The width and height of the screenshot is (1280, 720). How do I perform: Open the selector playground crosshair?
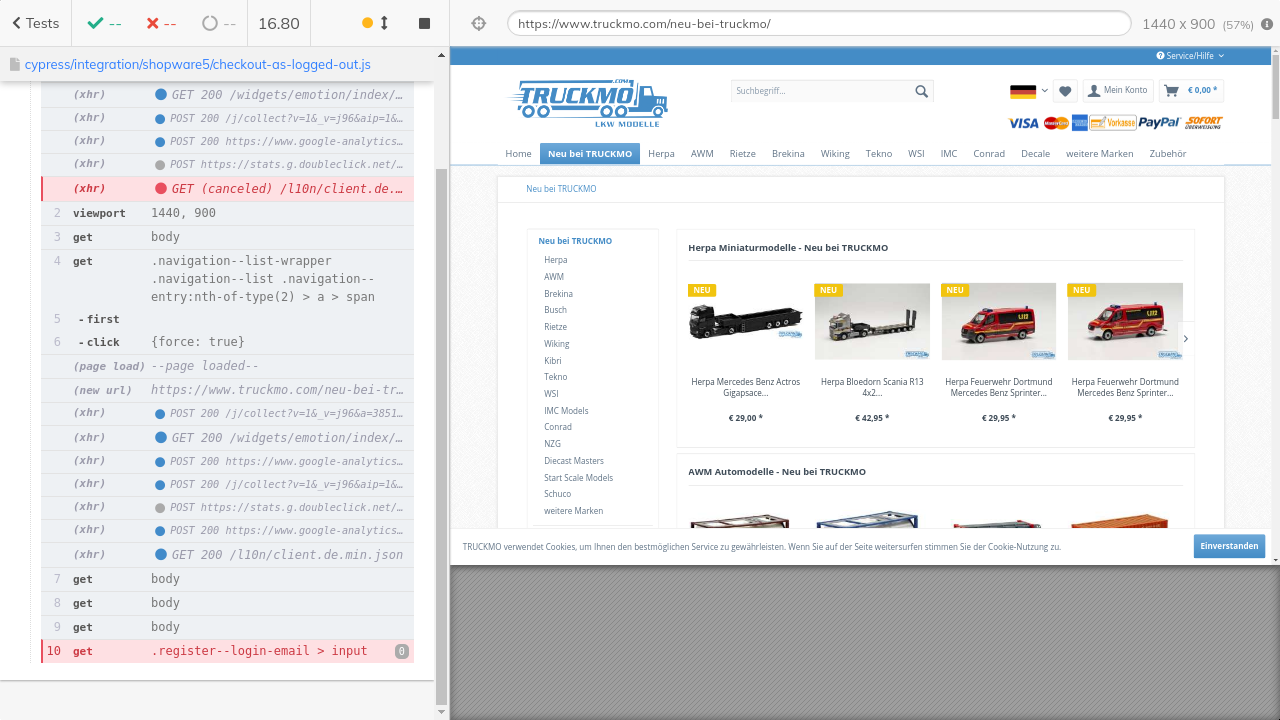[478, 23]
